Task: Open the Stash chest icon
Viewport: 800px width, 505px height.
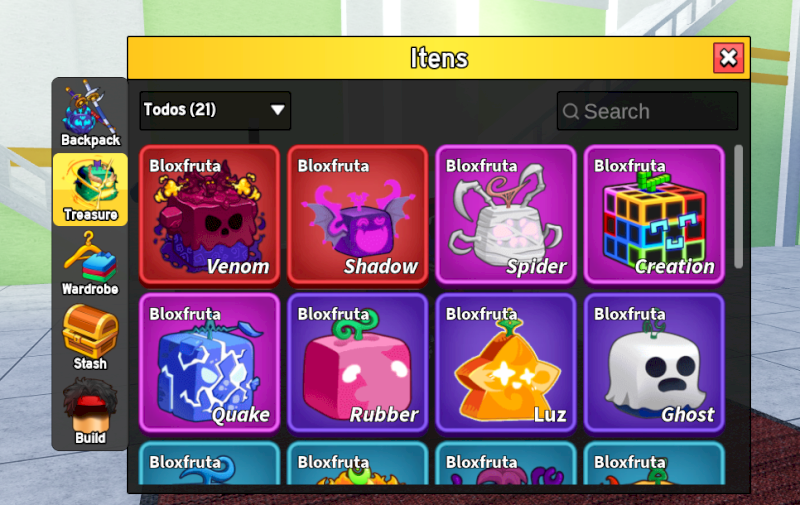Action: click(90, 338)
